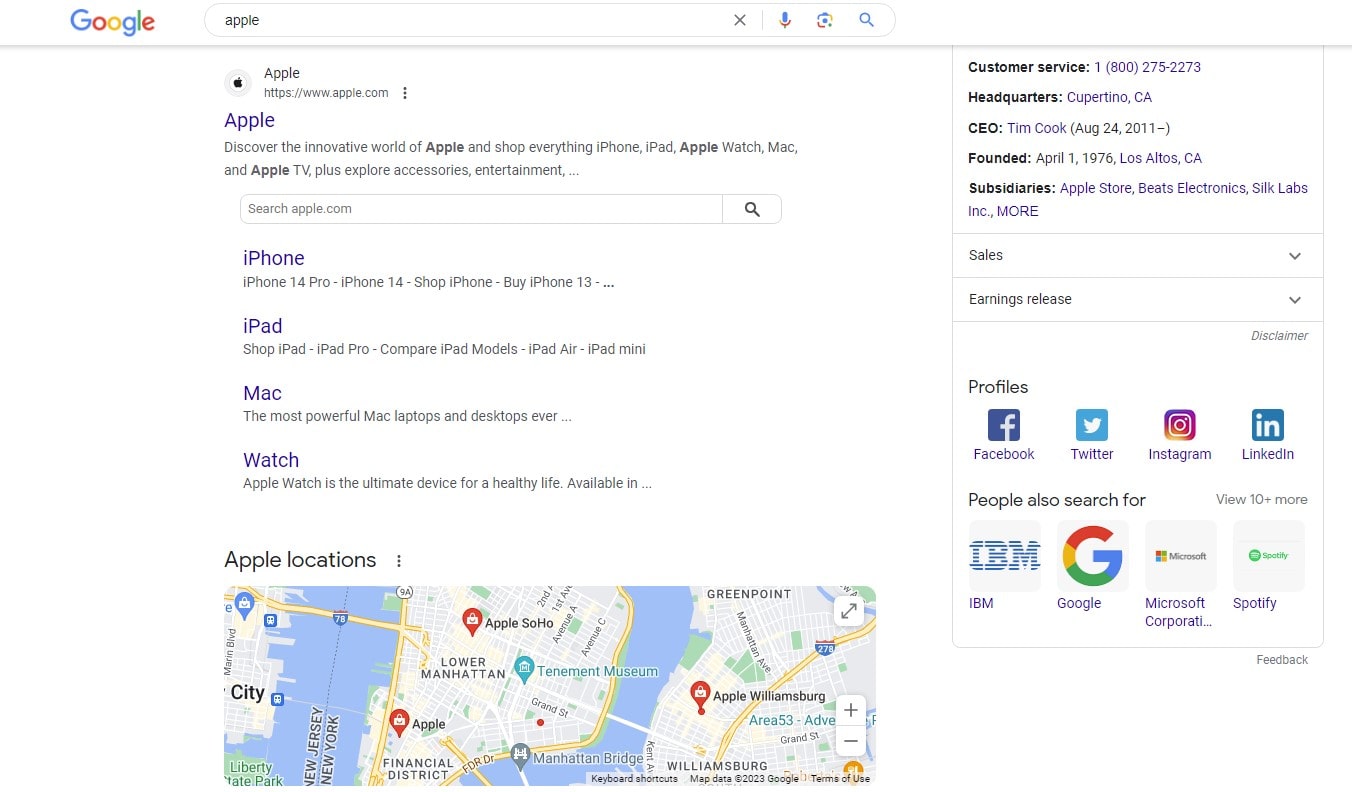Expand the Earnings release section
The image size is (1352, 792).
1138,300
